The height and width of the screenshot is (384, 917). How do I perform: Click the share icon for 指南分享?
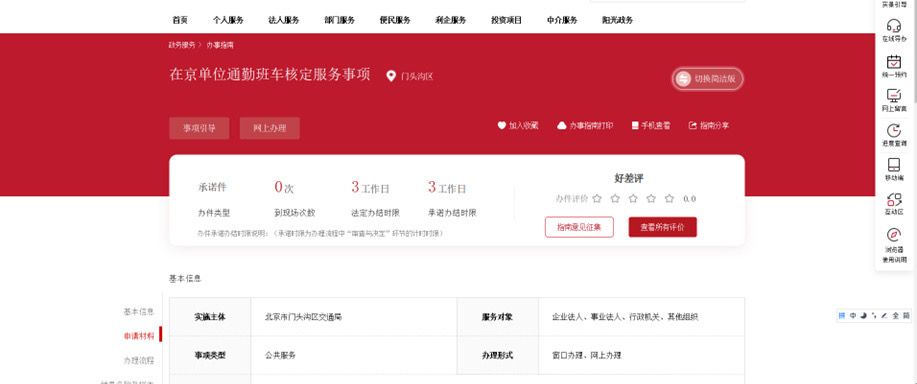click(x=693, y=125)
